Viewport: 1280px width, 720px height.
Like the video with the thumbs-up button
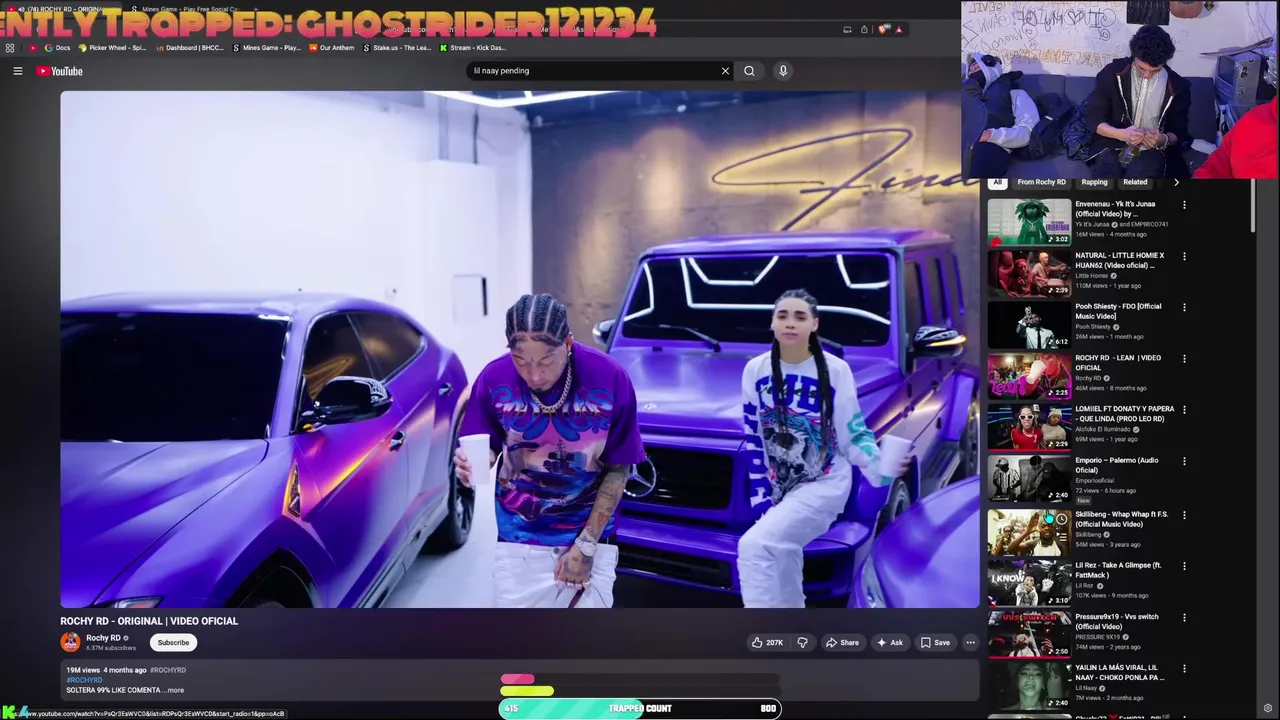tap(767, 643)
